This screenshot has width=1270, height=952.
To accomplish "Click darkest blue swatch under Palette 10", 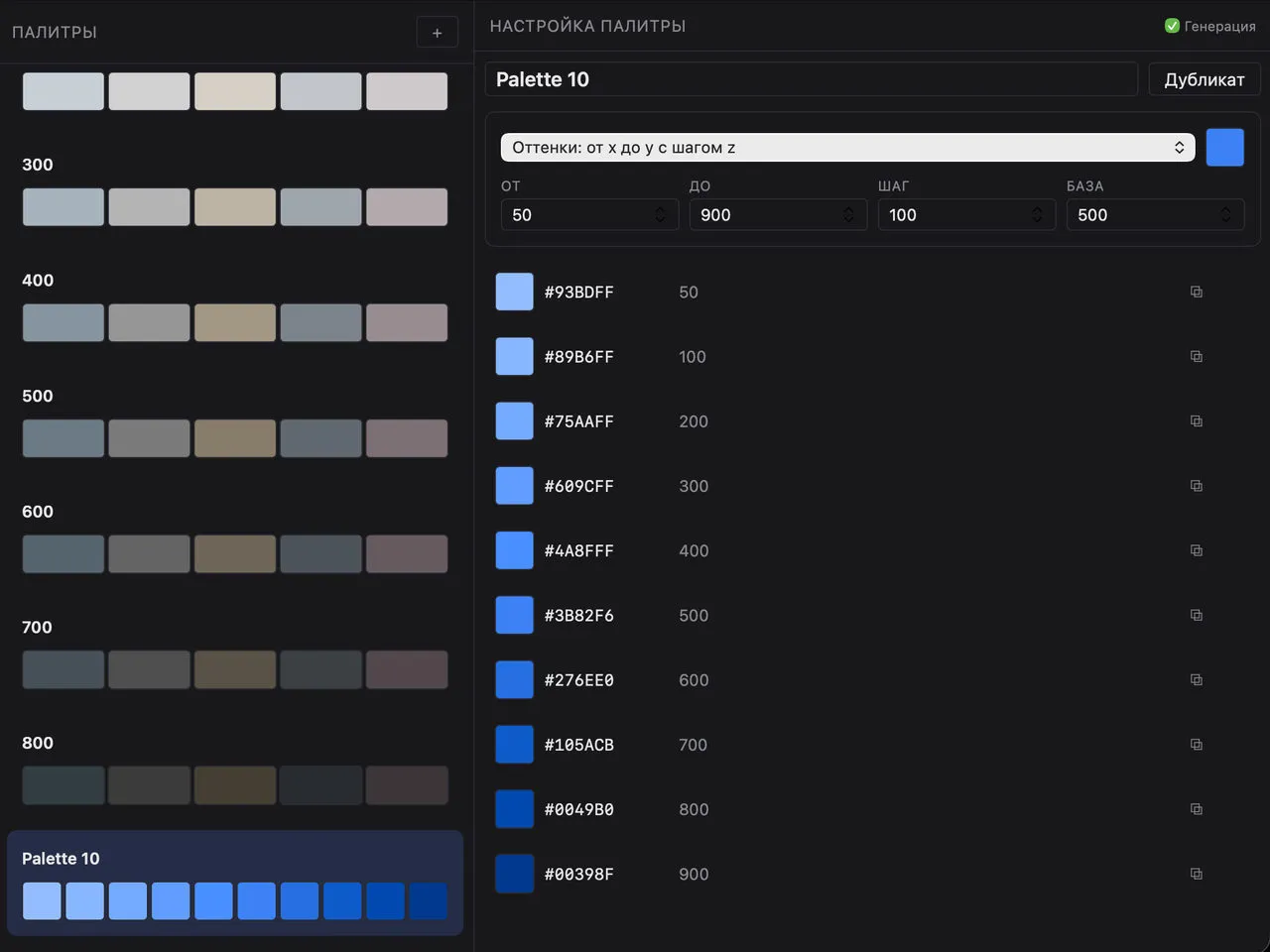I will click(x=429, y=901).
